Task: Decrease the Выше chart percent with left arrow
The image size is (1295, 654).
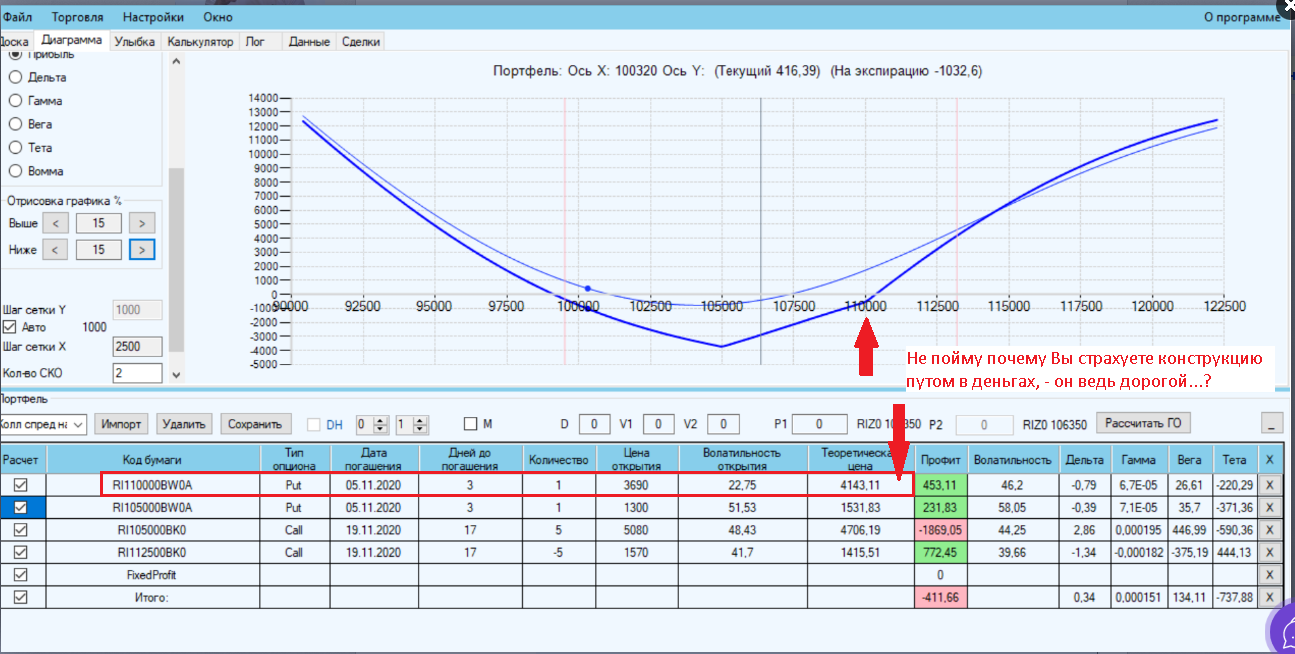Action: click(x=56, y=223)
